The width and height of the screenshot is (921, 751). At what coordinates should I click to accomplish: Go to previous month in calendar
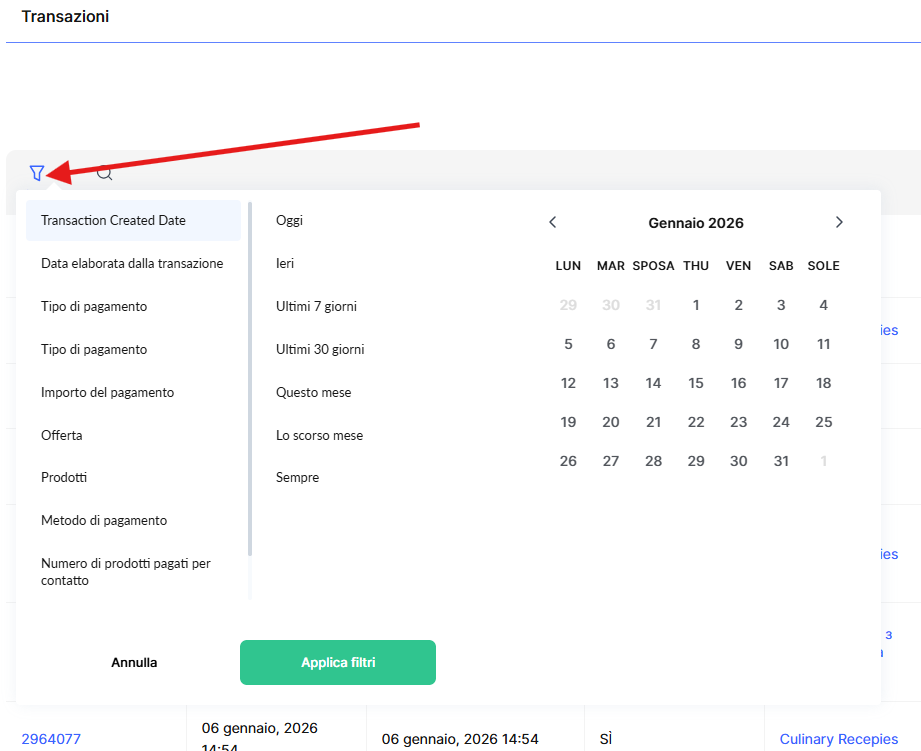(553, 222)
